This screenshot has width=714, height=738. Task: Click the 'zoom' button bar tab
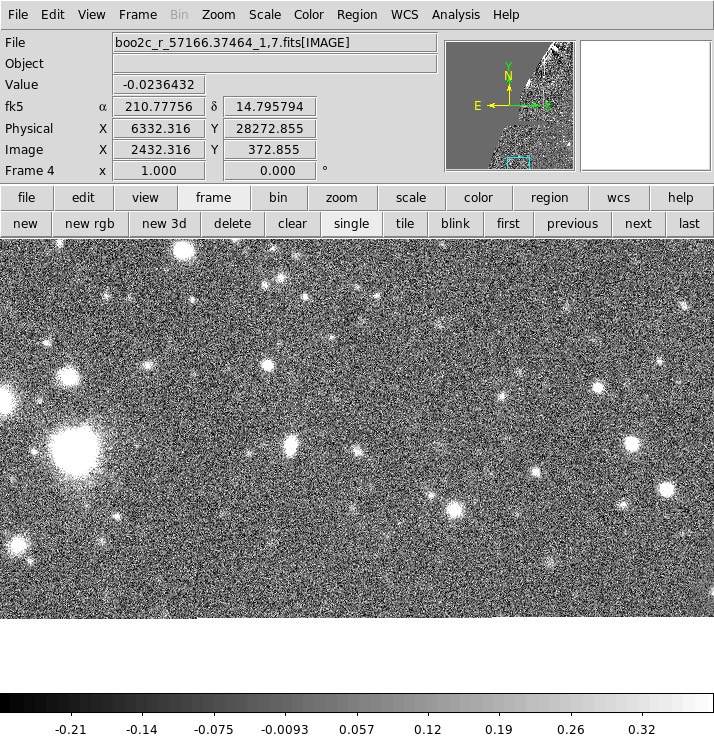342,198
